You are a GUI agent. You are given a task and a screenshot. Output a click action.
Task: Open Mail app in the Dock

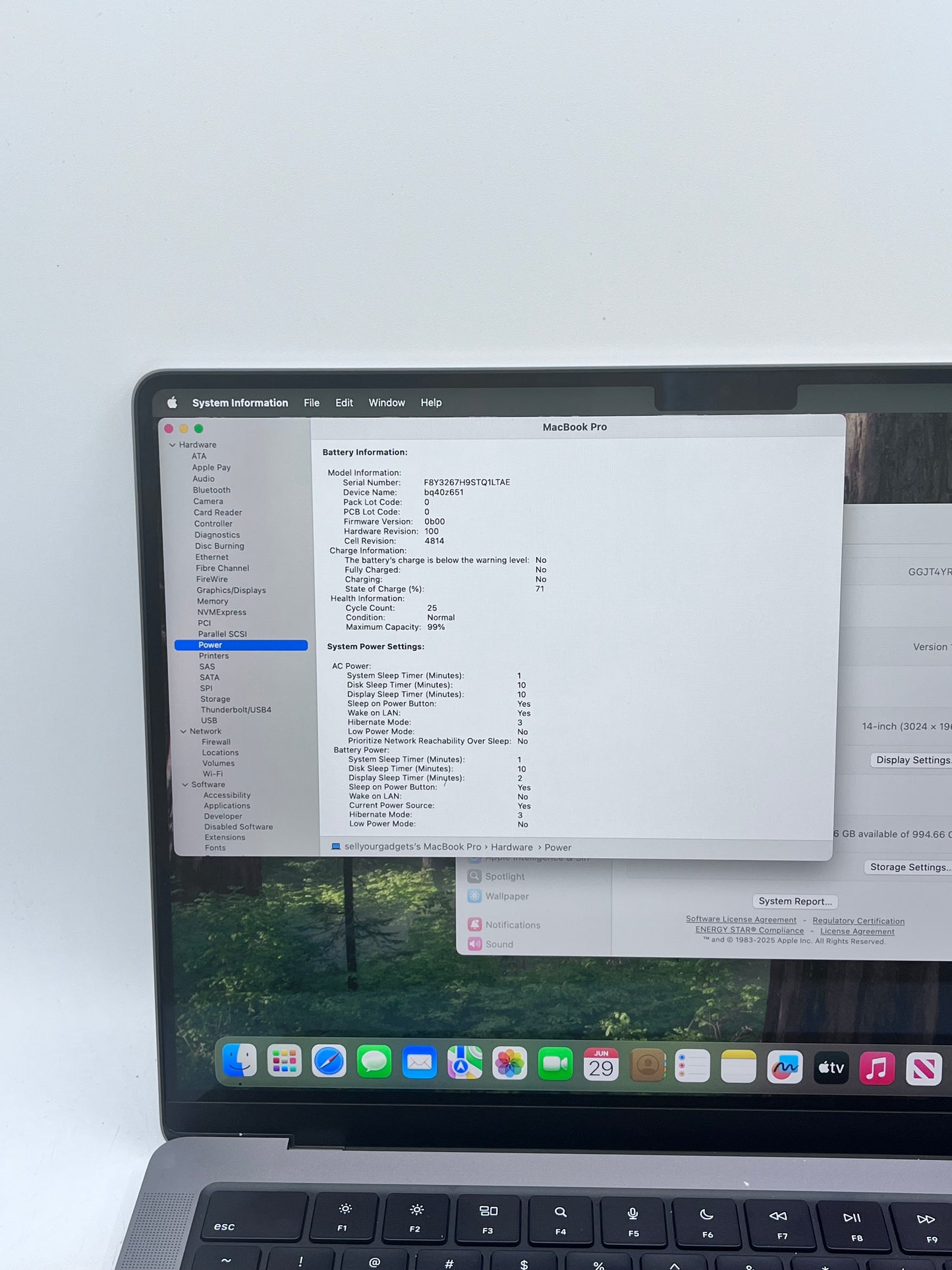click(419, 1062)
